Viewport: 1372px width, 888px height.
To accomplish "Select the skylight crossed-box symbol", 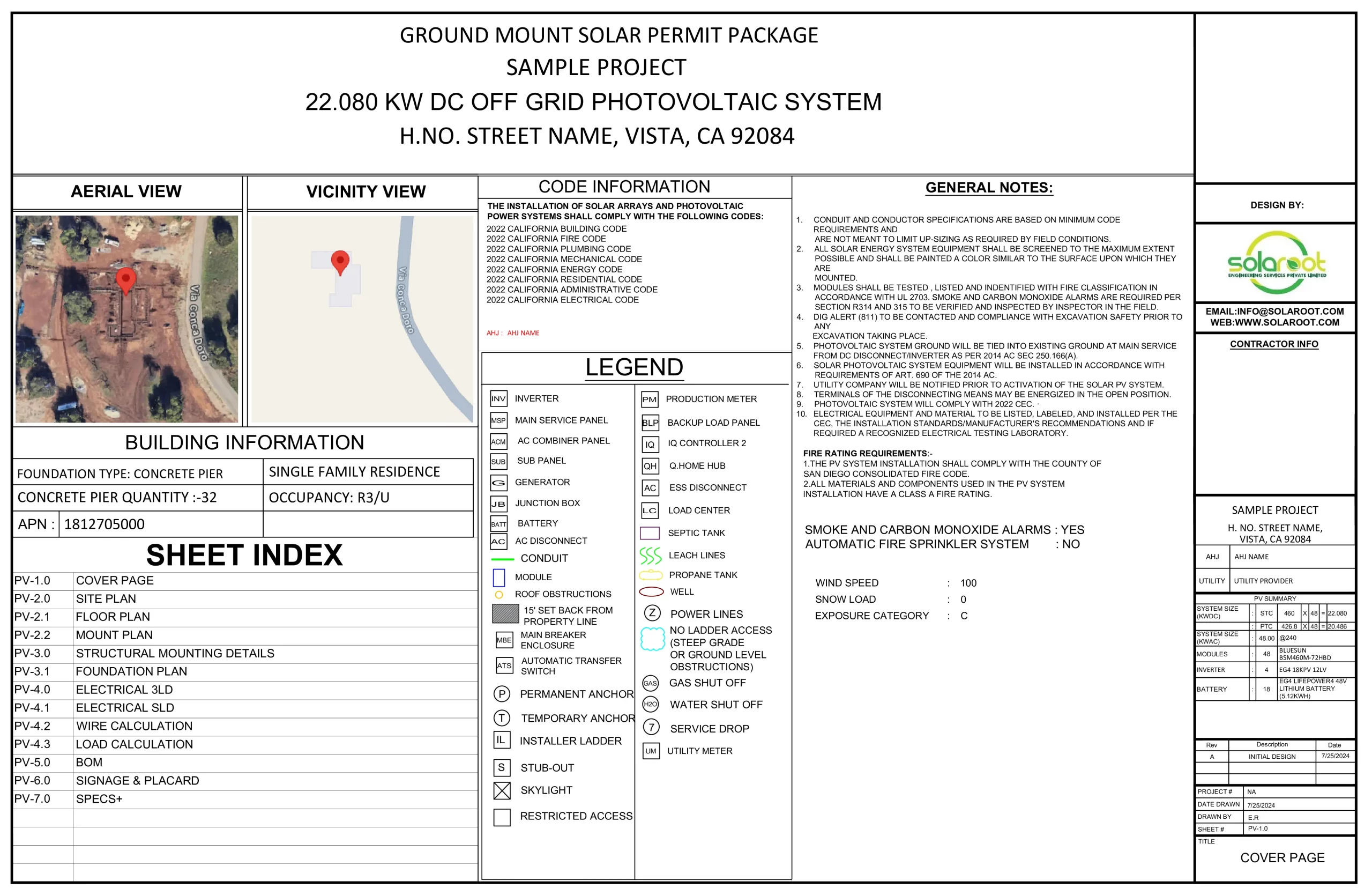I will point(502,790).
